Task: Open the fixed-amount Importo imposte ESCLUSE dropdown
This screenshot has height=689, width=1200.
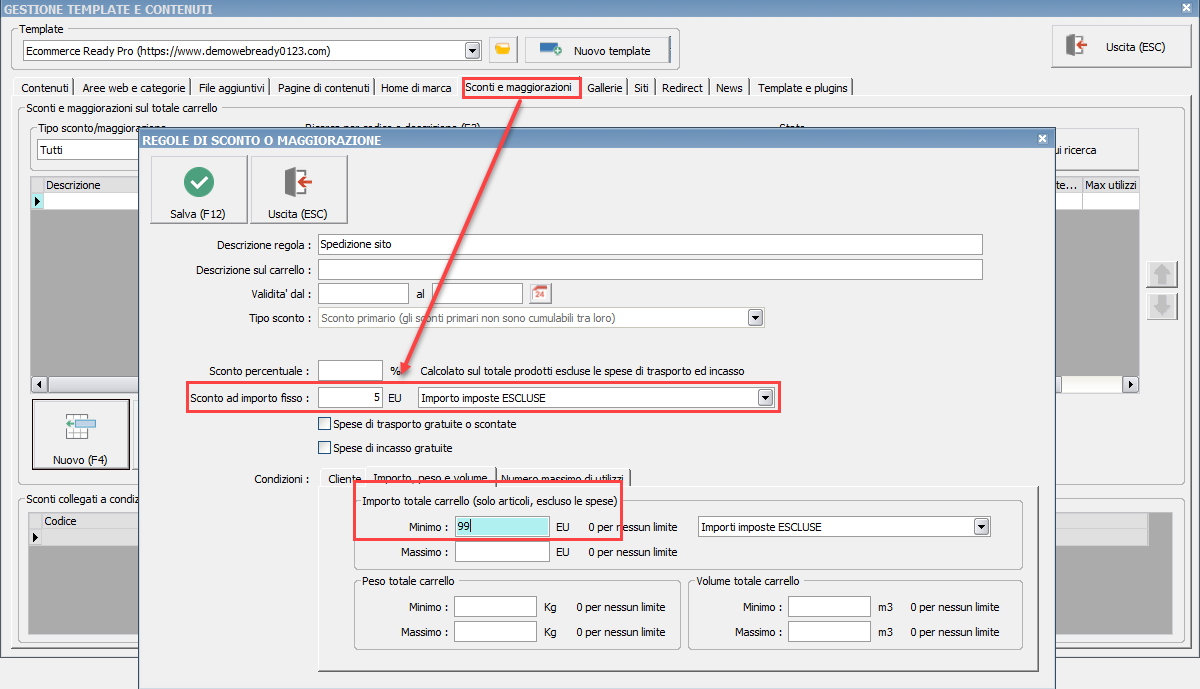Action: (x=766, y=398)
